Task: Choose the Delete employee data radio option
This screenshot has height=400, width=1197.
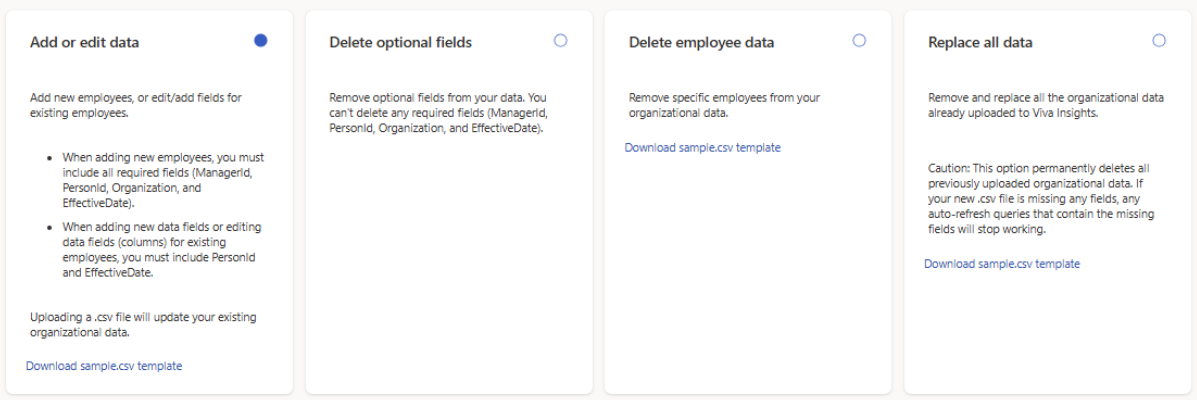Action: click(x=859, y=41)
